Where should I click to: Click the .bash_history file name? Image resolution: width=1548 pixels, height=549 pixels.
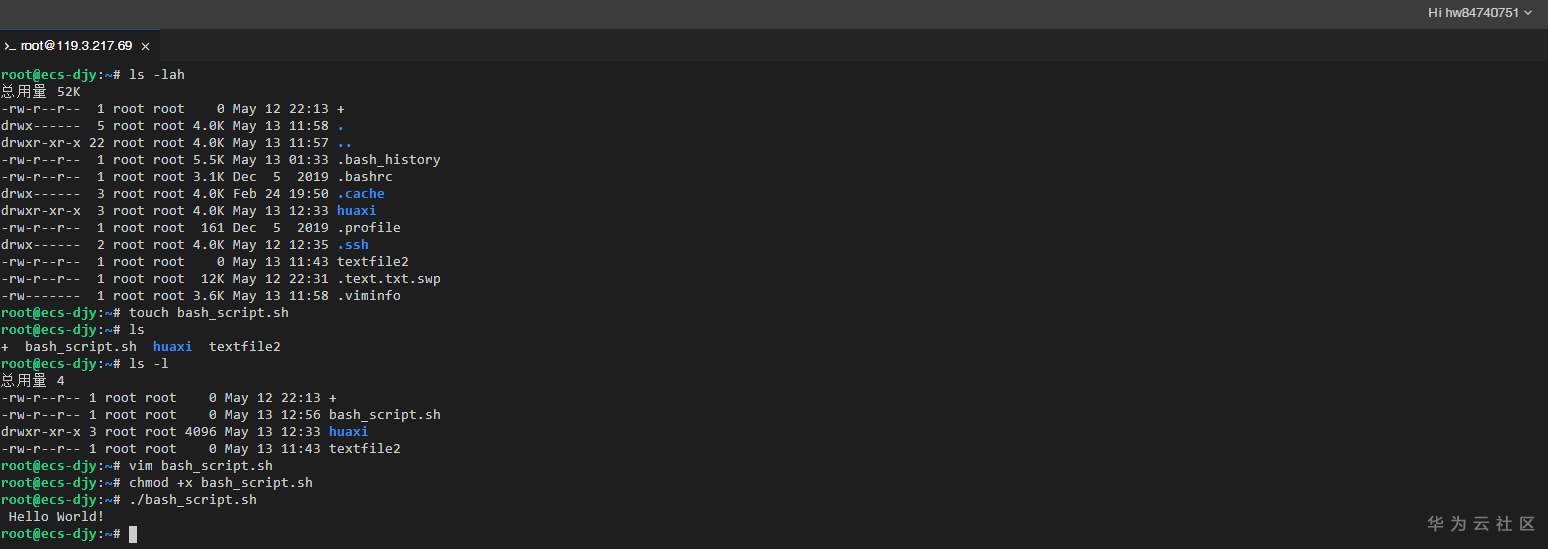[389, 160]
